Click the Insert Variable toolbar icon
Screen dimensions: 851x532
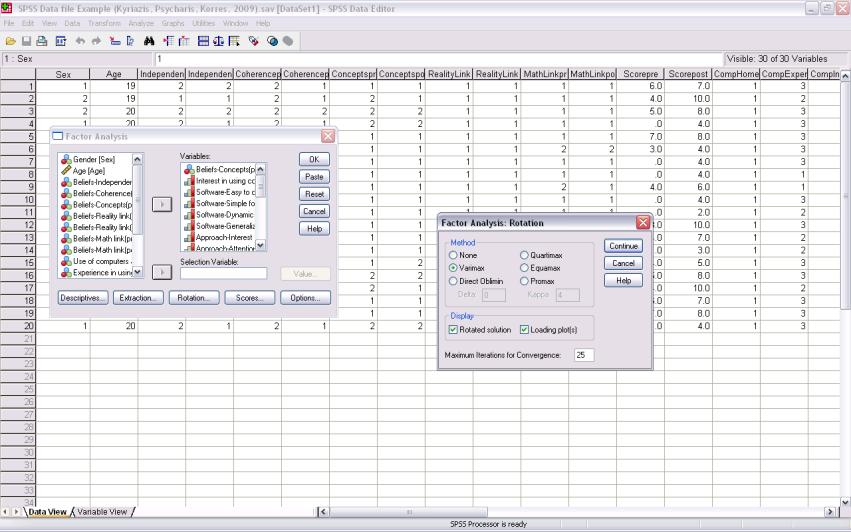click(184, 41)
